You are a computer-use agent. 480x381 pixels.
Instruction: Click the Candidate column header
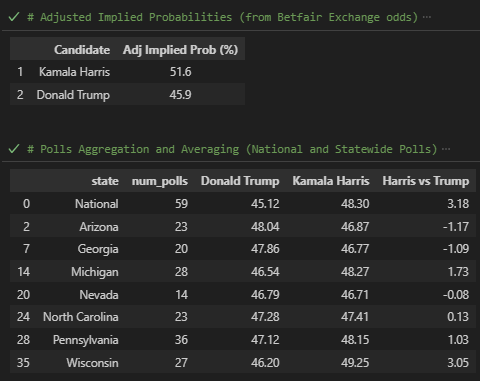click(x=82, y=50)
